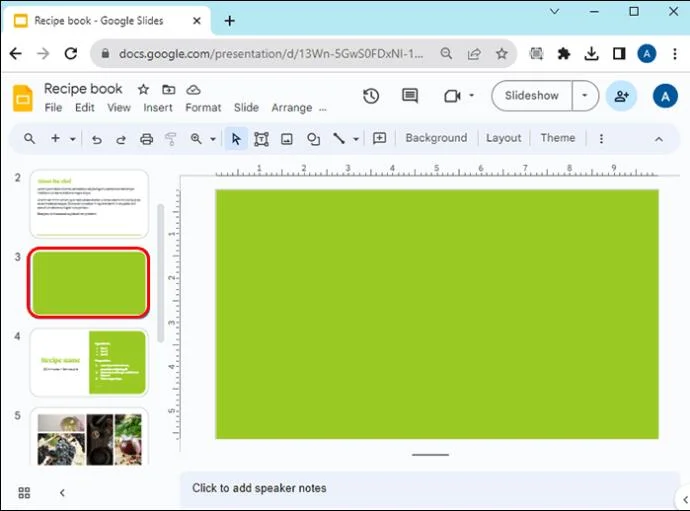The image size is (690, 511).
Task: Star the Recipe book presentation
Action: 143,89
